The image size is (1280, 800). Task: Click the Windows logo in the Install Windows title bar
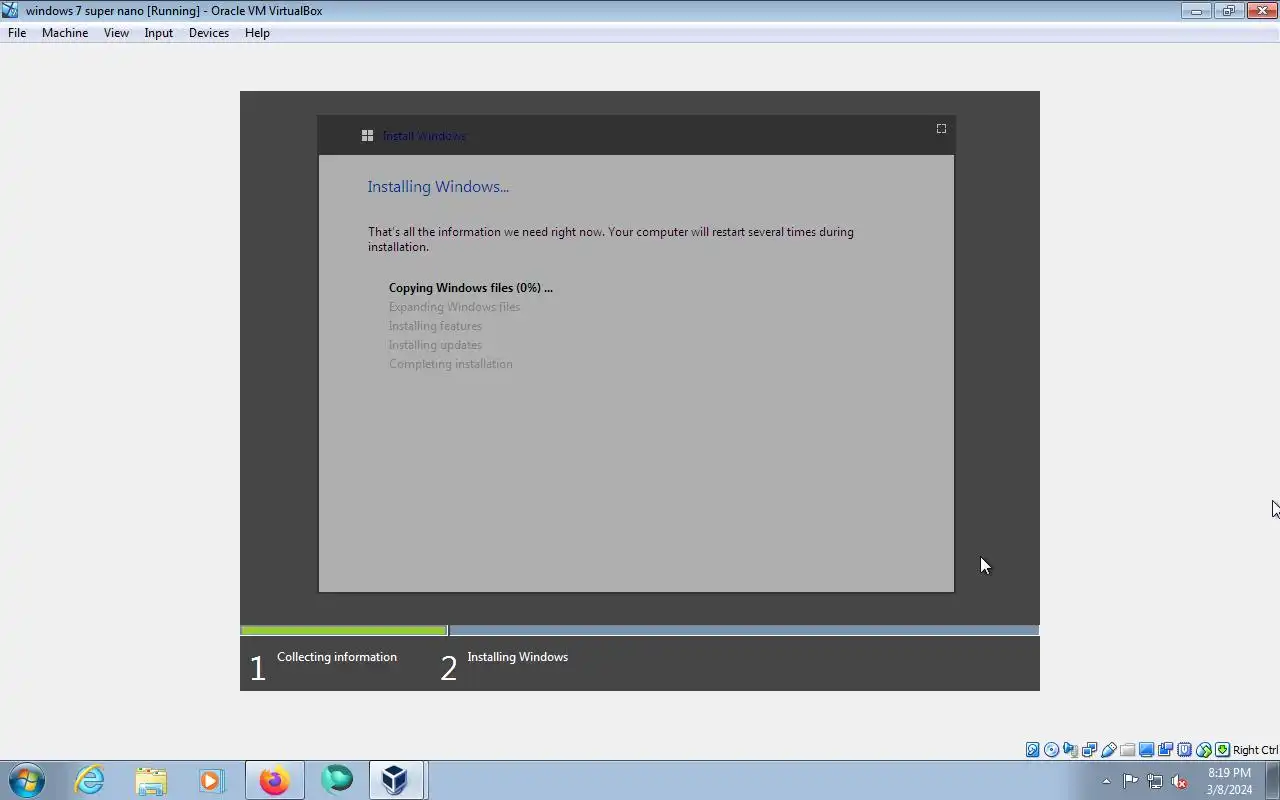367,135
